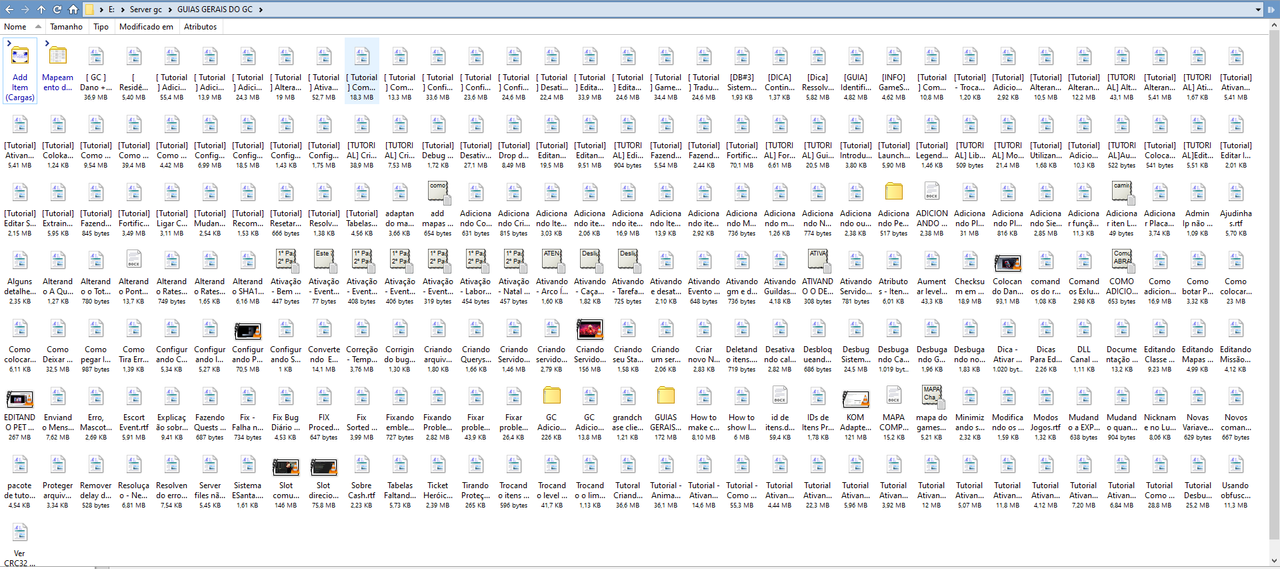Select the '[Tutorial] Coloka...' file
1280x569 pixels.
click(58, 138)
